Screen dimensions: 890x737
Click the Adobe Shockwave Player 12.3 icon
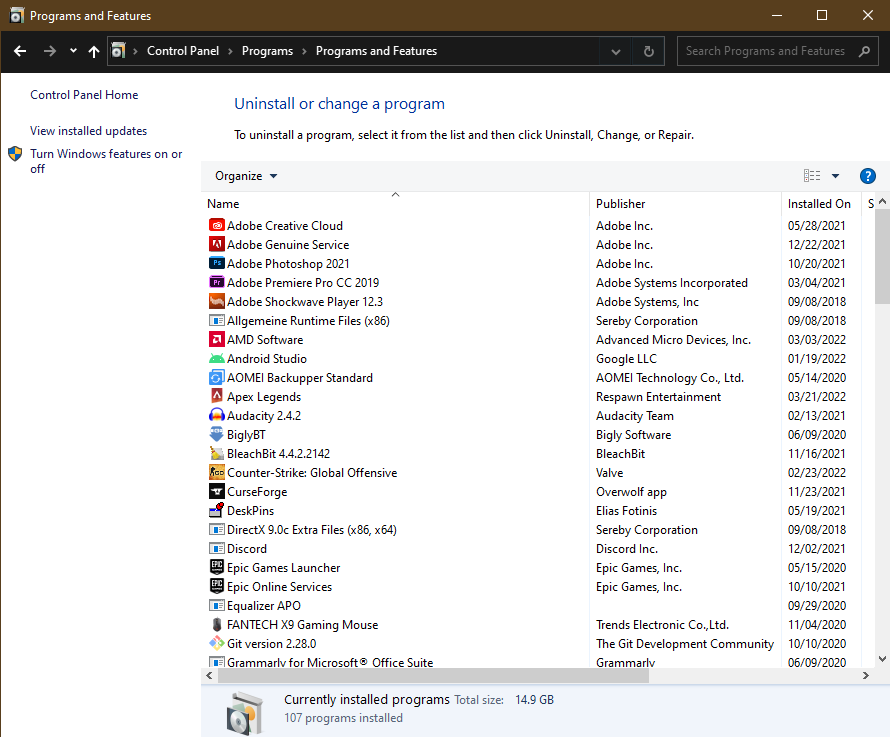tap(216, 302)
